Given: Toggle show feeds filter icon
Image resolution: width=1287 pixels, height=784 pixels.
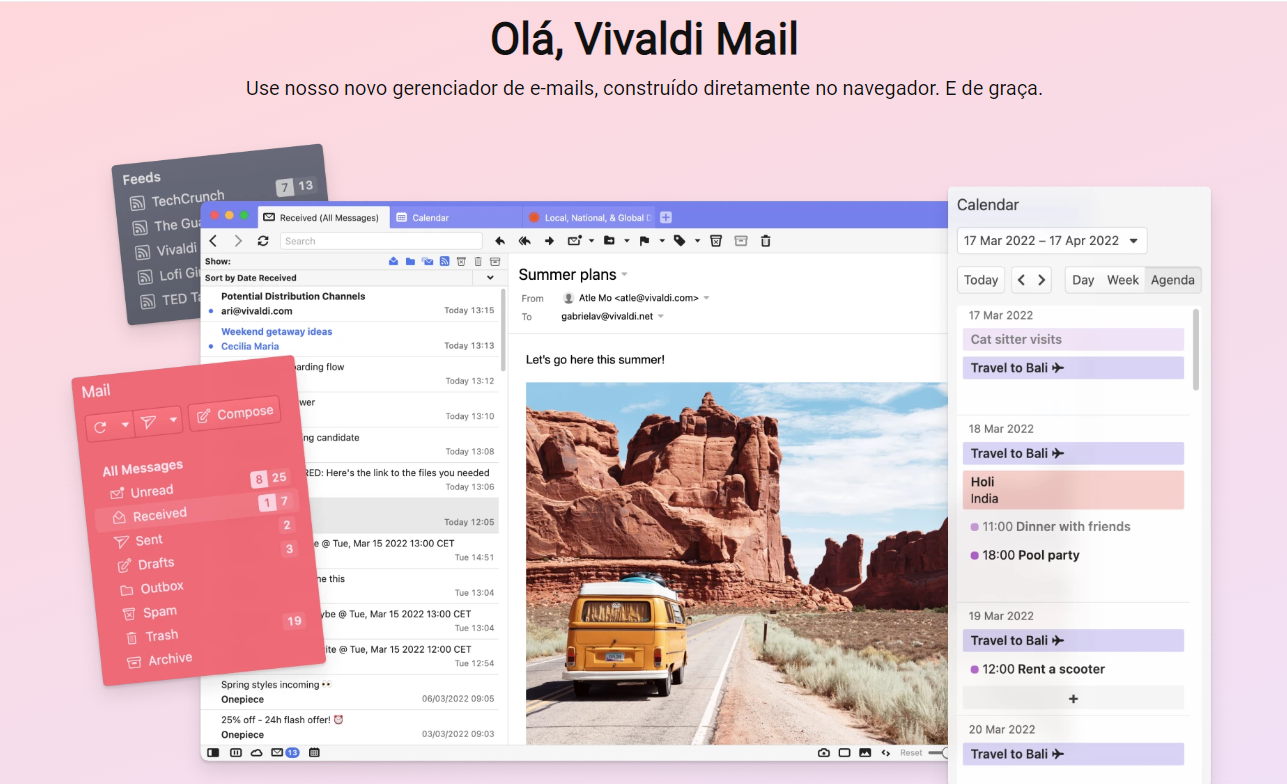Looking at the screenshot, I should click(444, 261).
